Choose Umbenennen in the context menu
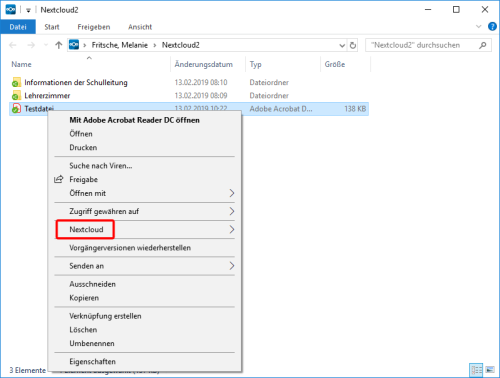Viewport: 500px width, 378px height. point(145,343)
